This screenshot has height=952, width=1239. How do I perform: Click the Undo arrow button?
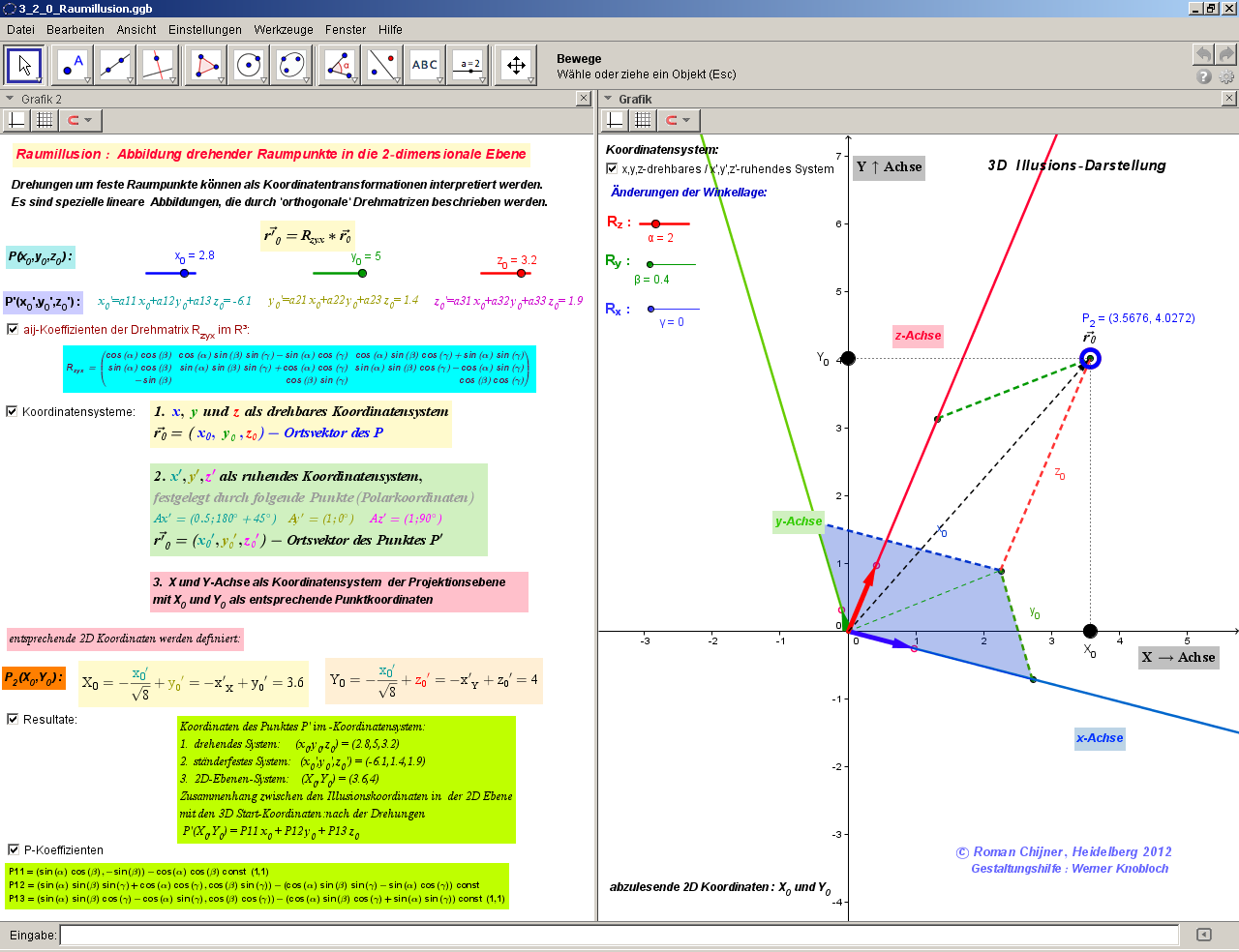pyautogui.click(x=1202, y=54)
